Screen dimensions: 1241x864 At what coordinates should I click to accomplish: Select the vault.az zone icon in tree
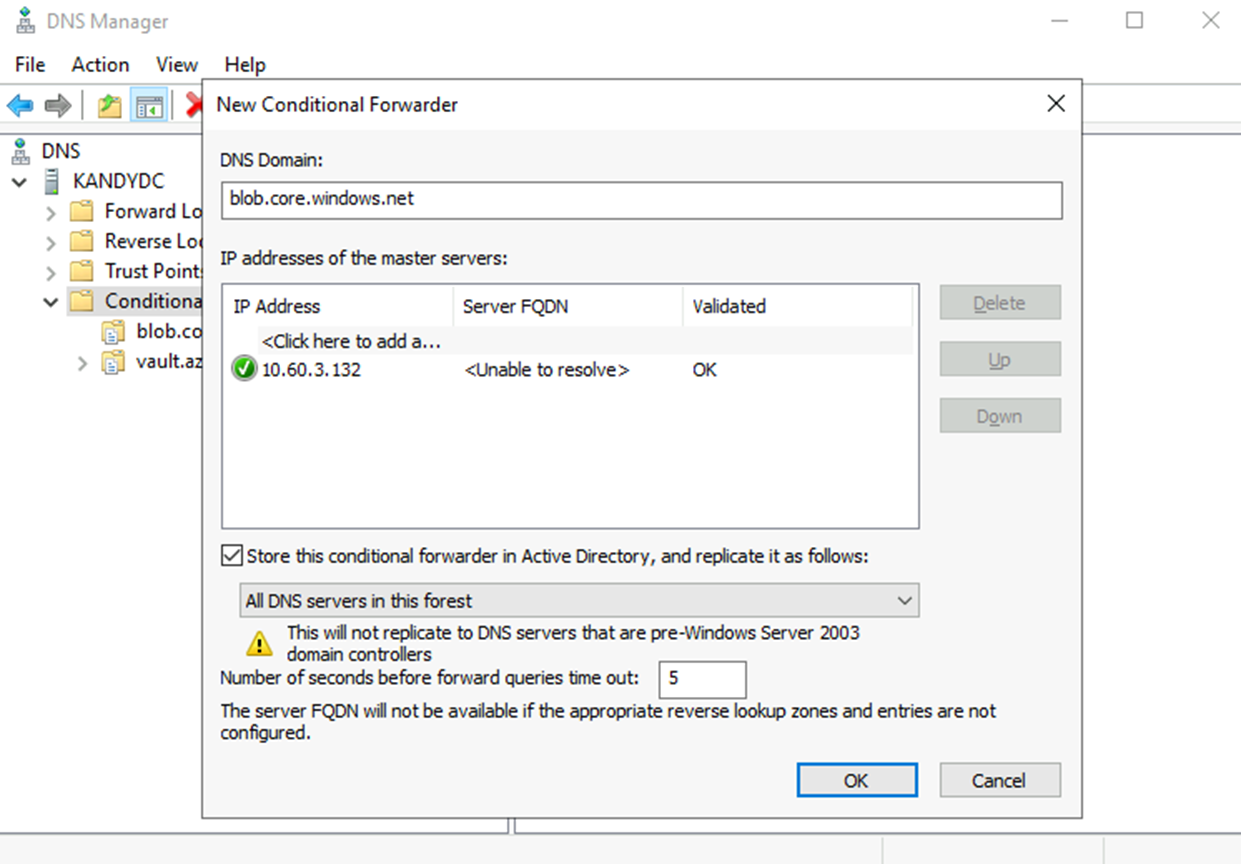114,362
